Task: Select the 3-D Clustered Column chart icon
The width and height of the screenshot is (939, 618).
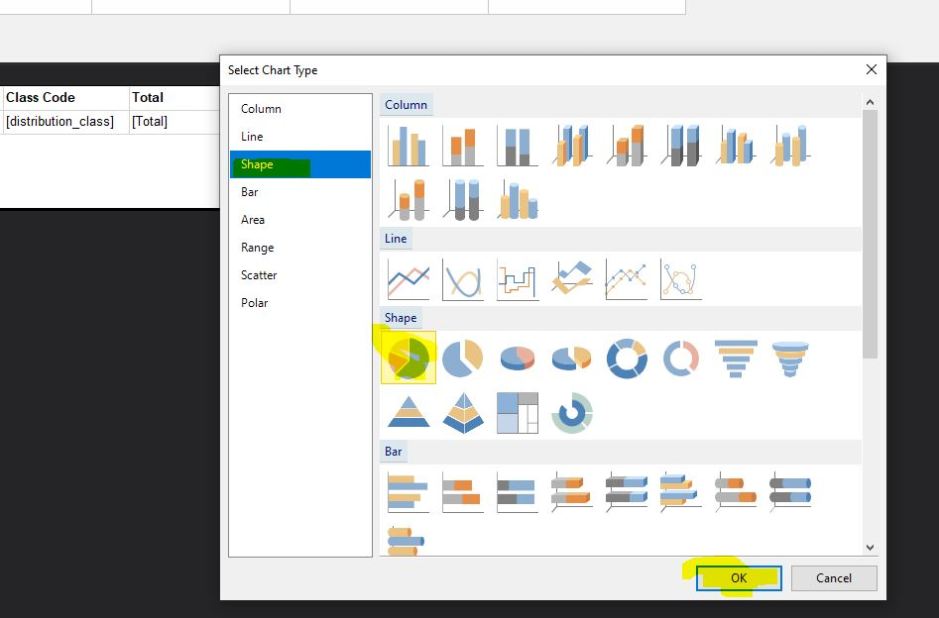Action: 572,146
